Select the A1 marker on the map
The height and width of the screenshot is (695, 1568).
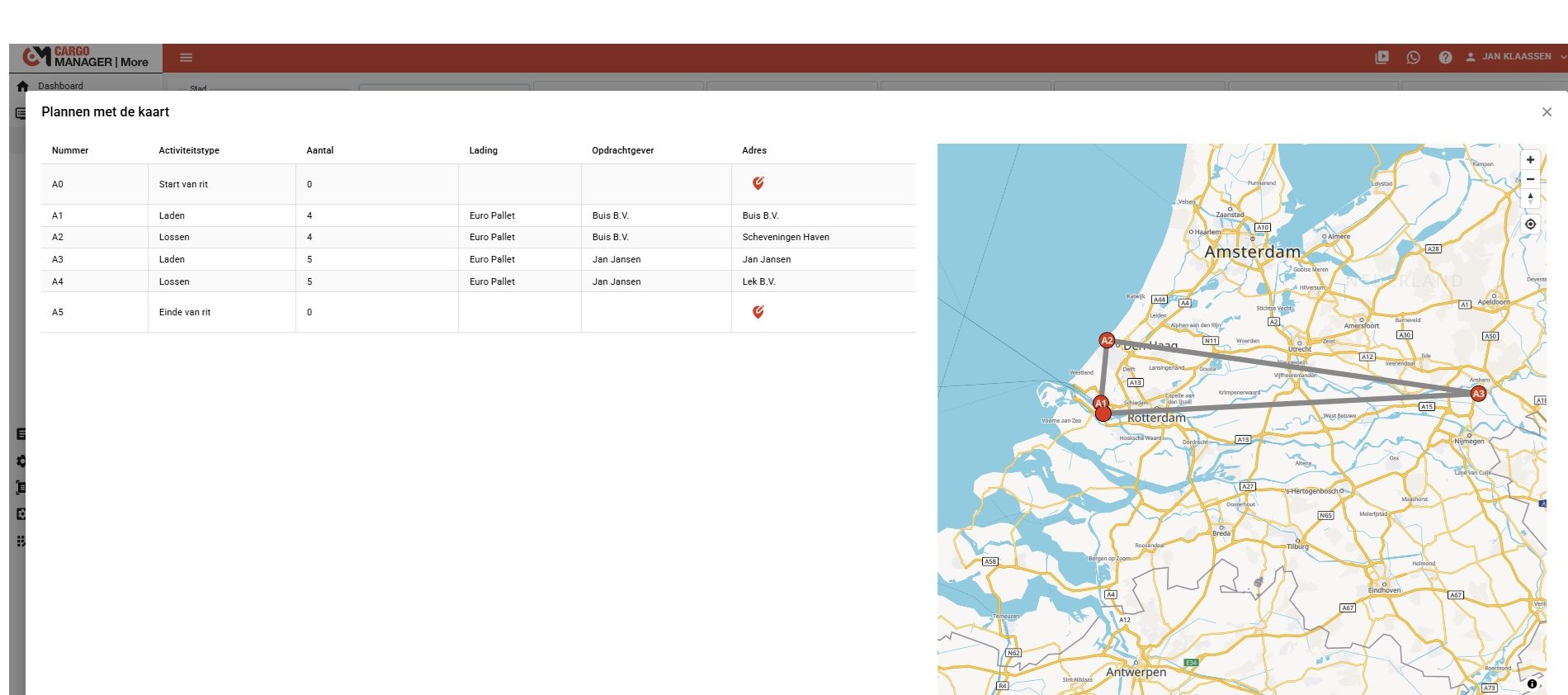point(1100,403)
